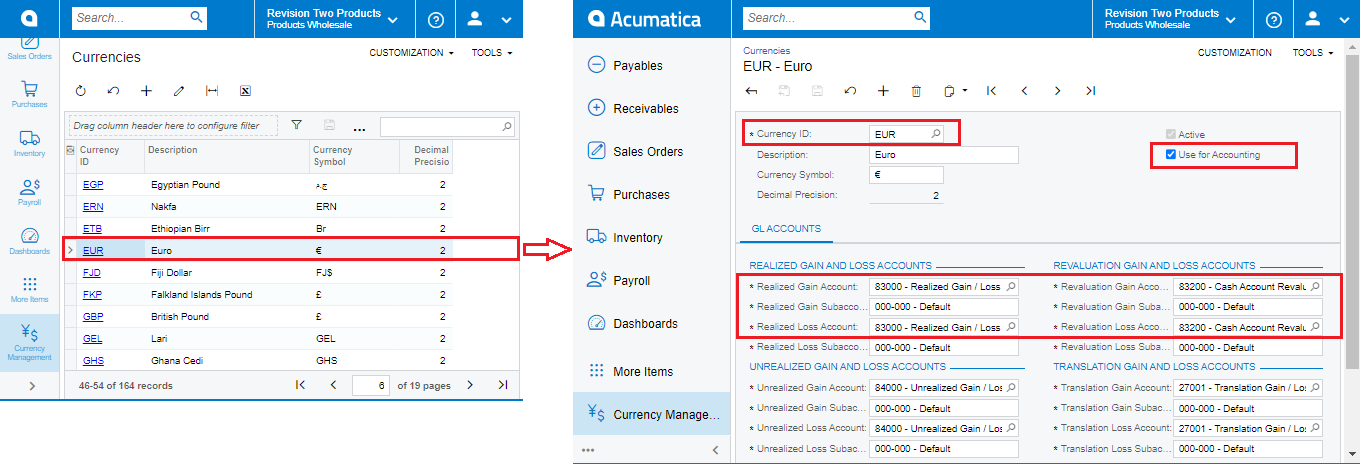The height and width of the screenshot is (465, 1360).
Task: Go to first page of Currencies list
Action: click(x=300, y=385)
